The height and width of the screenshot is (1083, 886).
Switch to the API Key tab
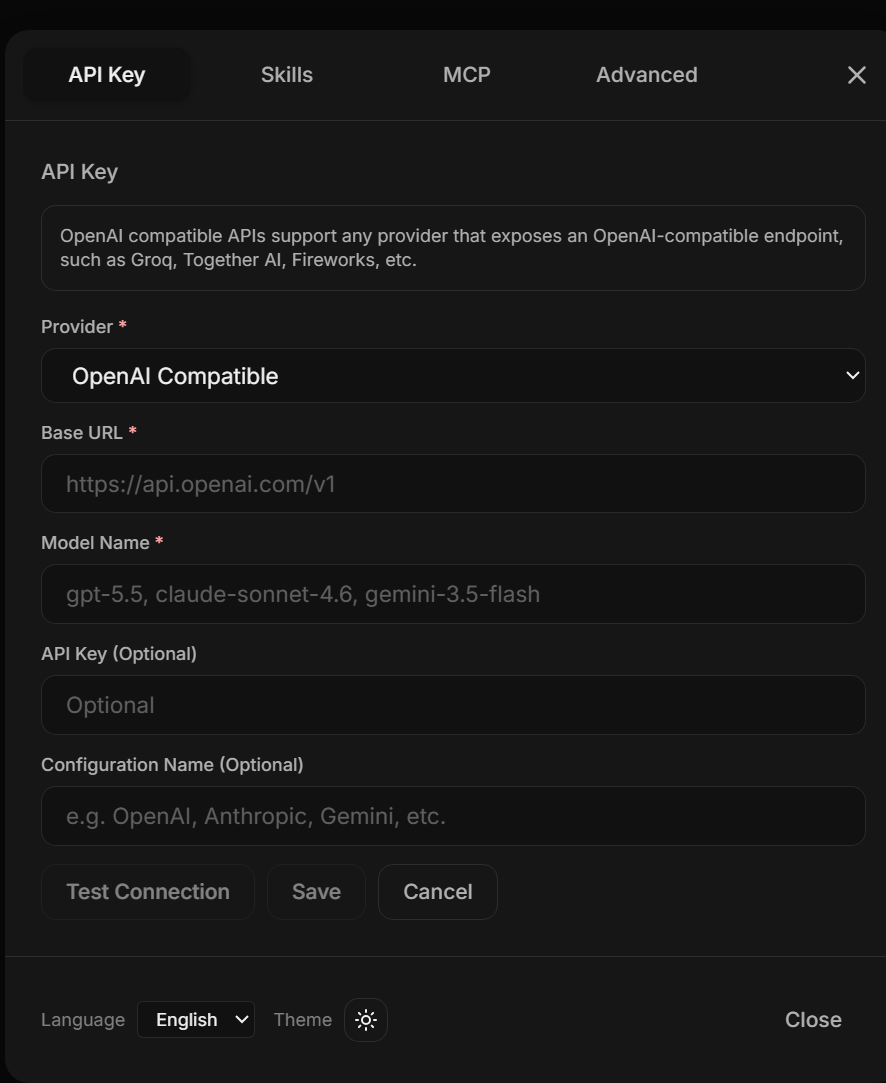pos(107,75)
